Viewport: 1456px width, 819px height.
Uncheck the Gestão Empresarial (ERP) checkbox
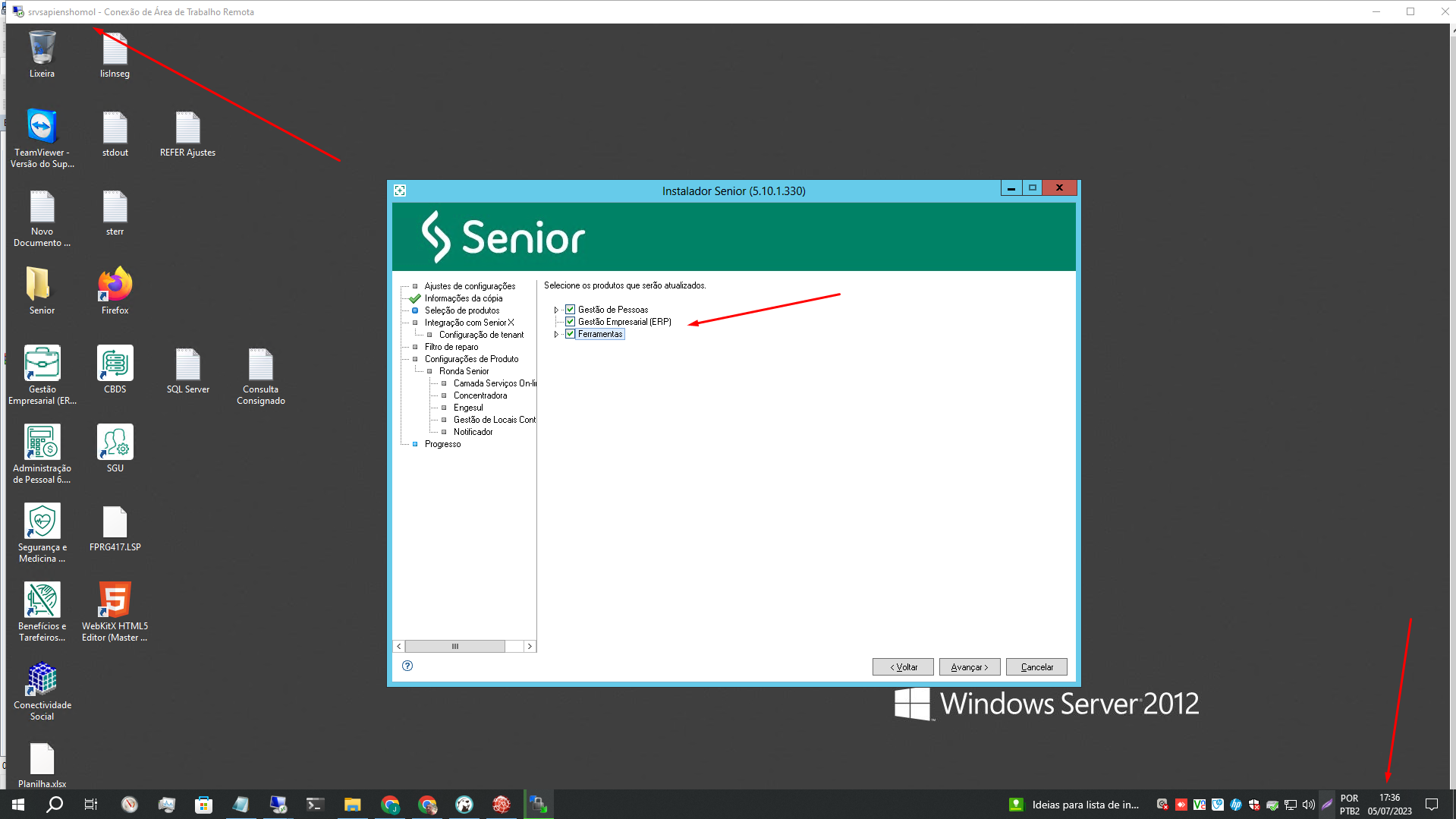pyautogui.click(x=570, y=322)
